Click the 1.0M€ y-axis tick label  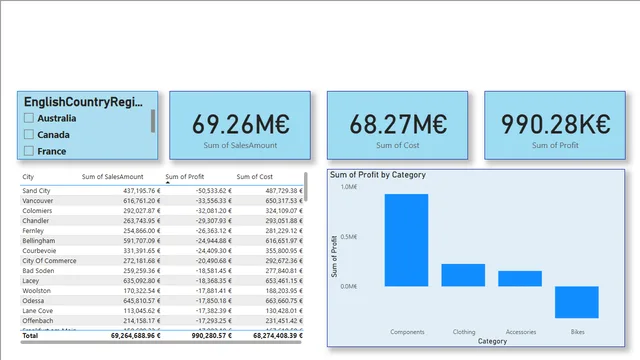349,187
